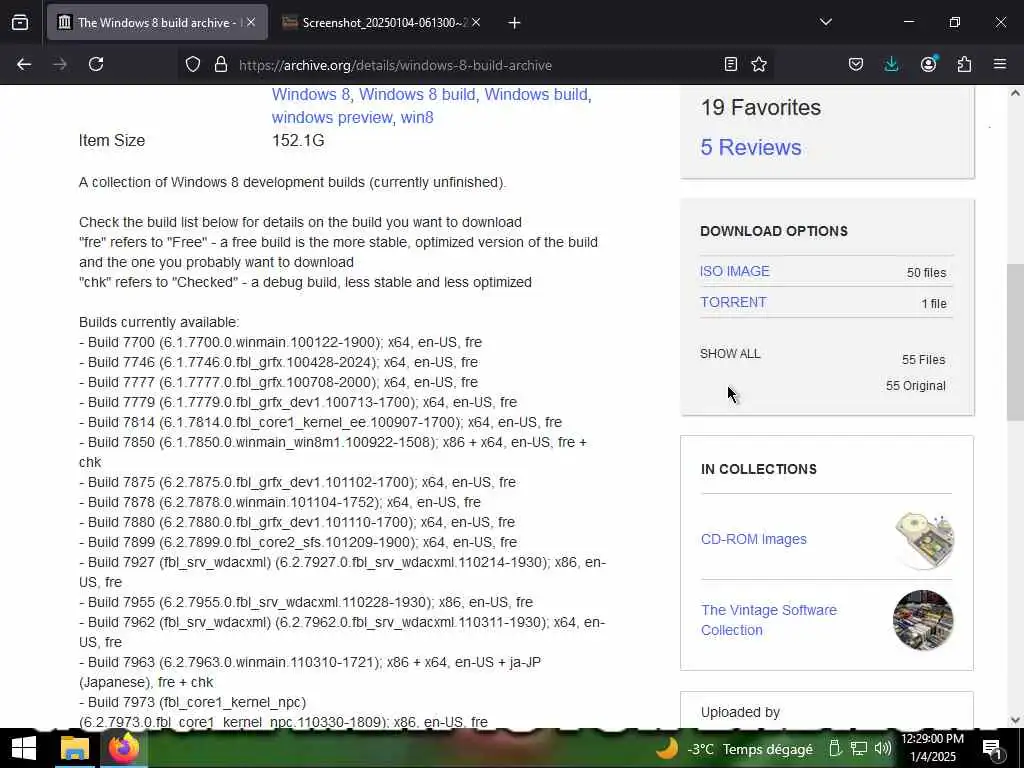
Task: Open the network tray icon
Action: pos(858,749)
